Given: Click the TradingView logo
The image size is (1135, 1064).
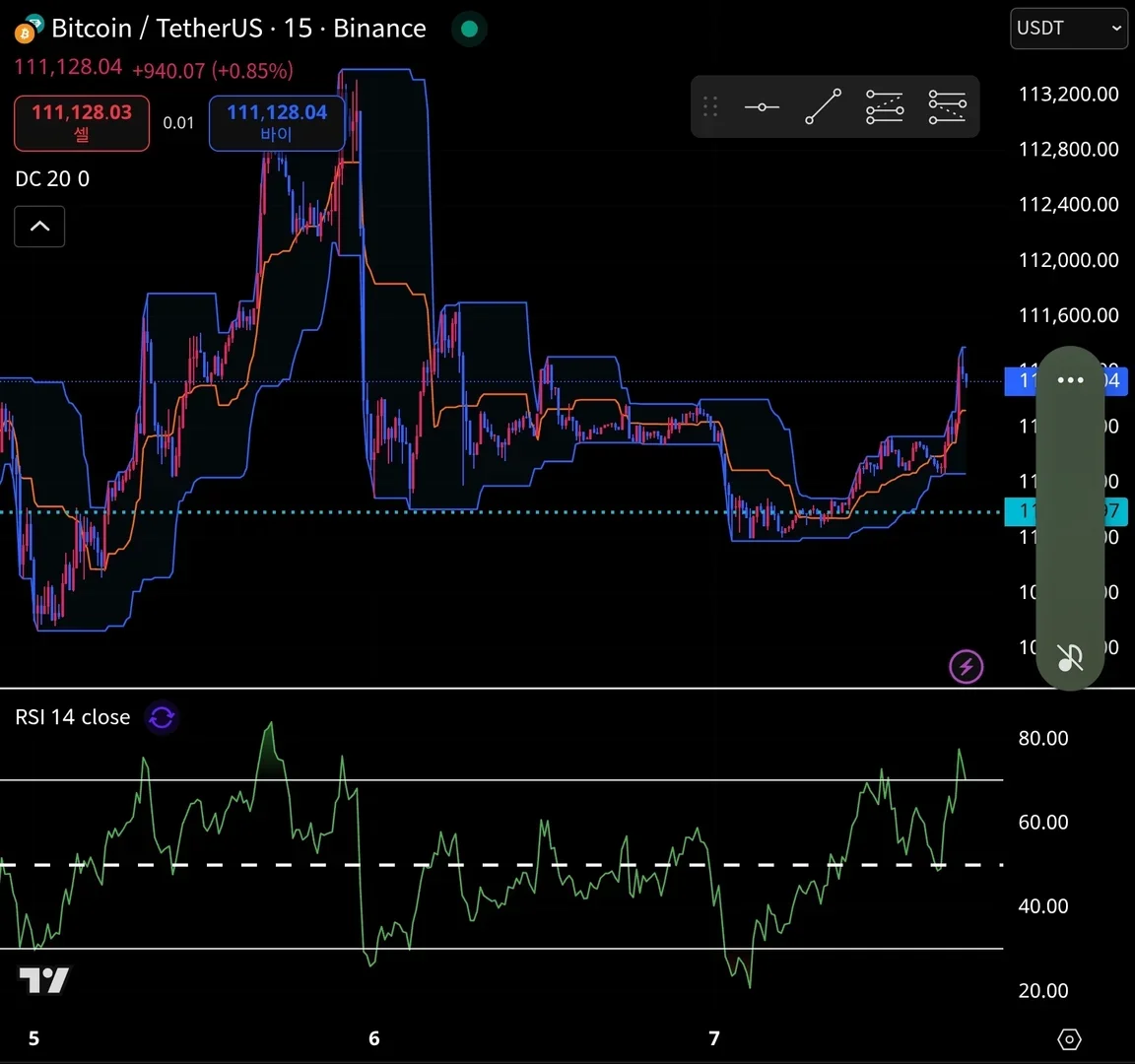Looking at the screenshot, I should (43, 980).
